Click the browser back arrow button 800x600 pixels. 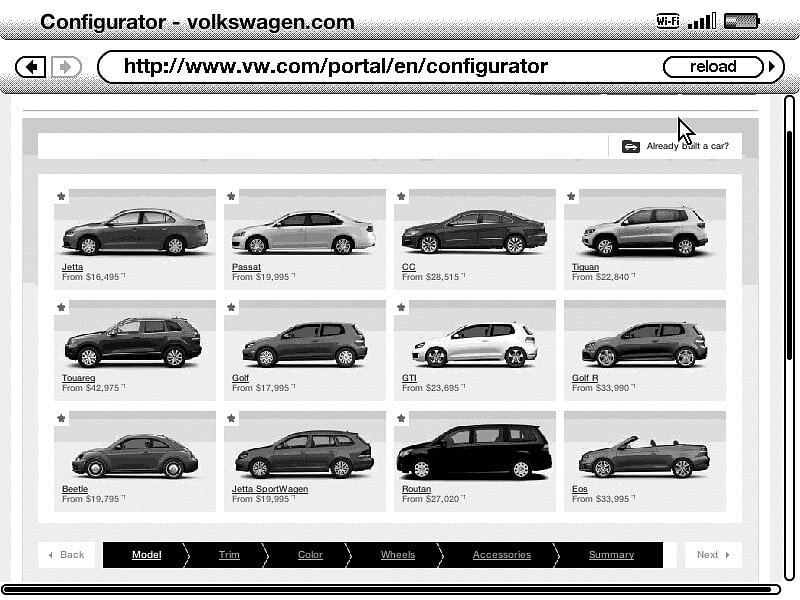(x=32, y=67)
